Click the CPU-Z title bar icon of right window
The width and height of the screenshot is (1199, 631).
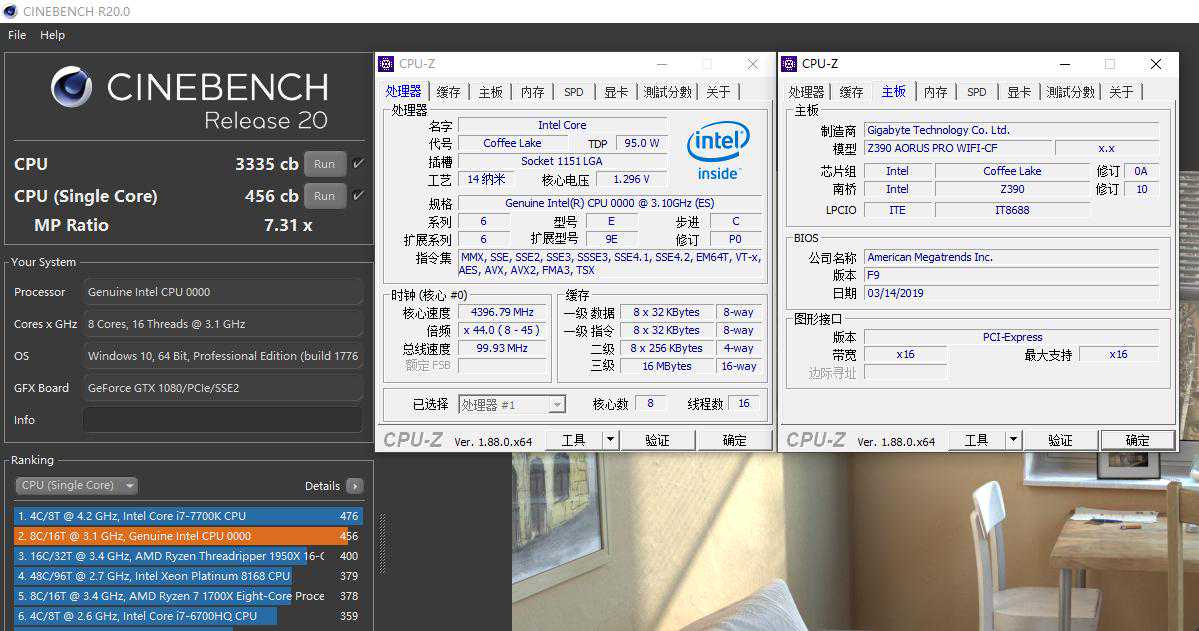tap(789, 64)
